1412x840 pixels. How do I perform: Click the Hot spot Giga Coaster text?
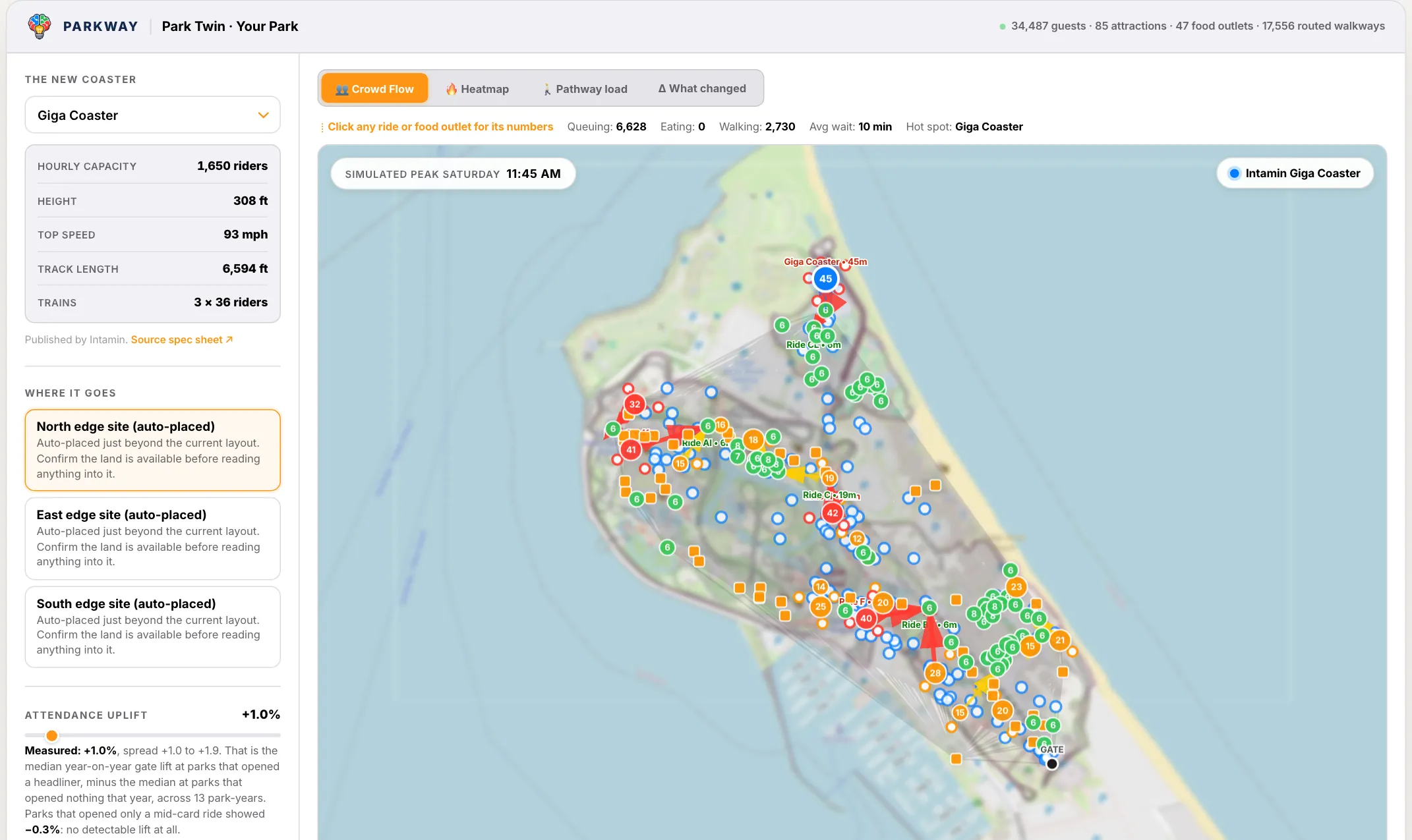click(x=964, y=126)
